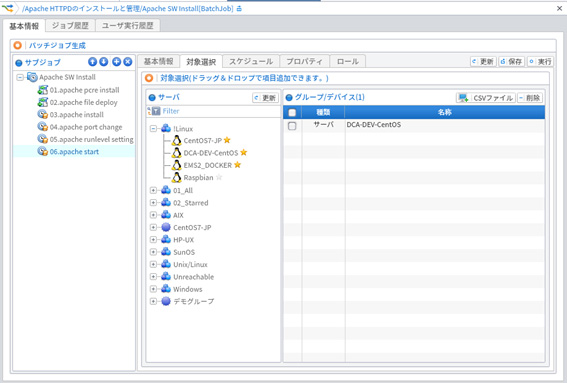Switch to the ユーザ実行履歴 tab
The image size is (567, 383).
coord(128,26)
